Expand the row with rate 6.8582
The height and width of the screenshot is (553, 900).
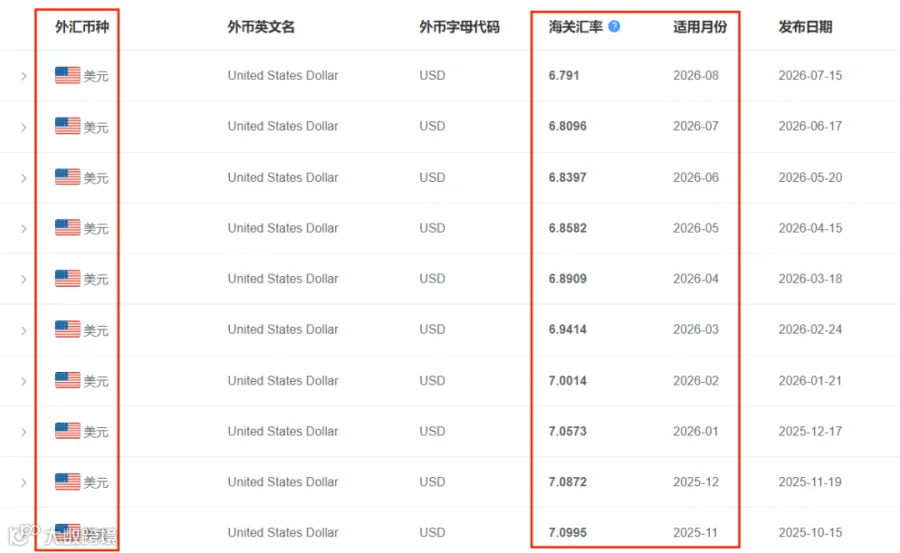tap(24, 229)
